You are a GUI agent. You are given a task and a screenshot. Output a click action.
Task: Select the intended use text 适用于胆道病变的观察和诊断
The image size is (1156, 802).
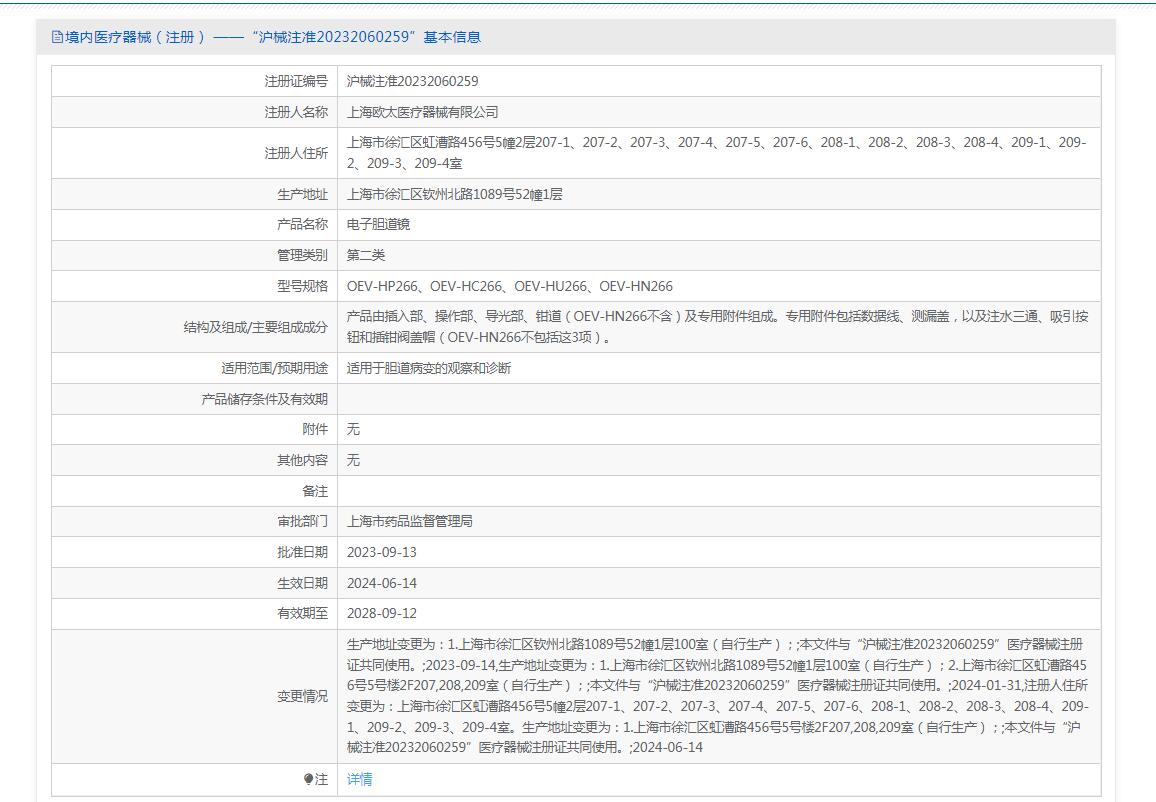click(428, 368)
